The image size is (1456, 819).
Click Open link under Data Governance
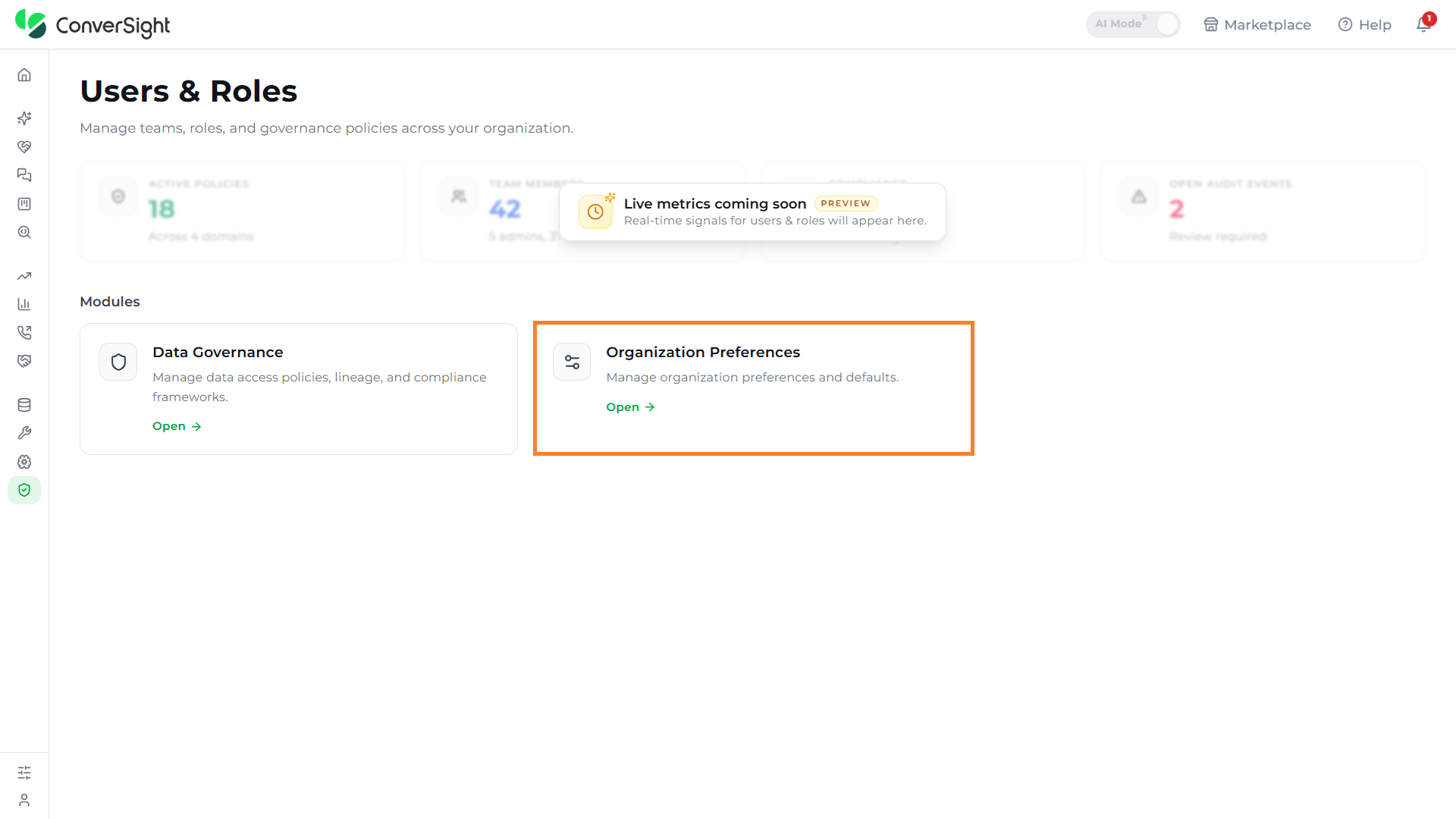pos(177,426)
